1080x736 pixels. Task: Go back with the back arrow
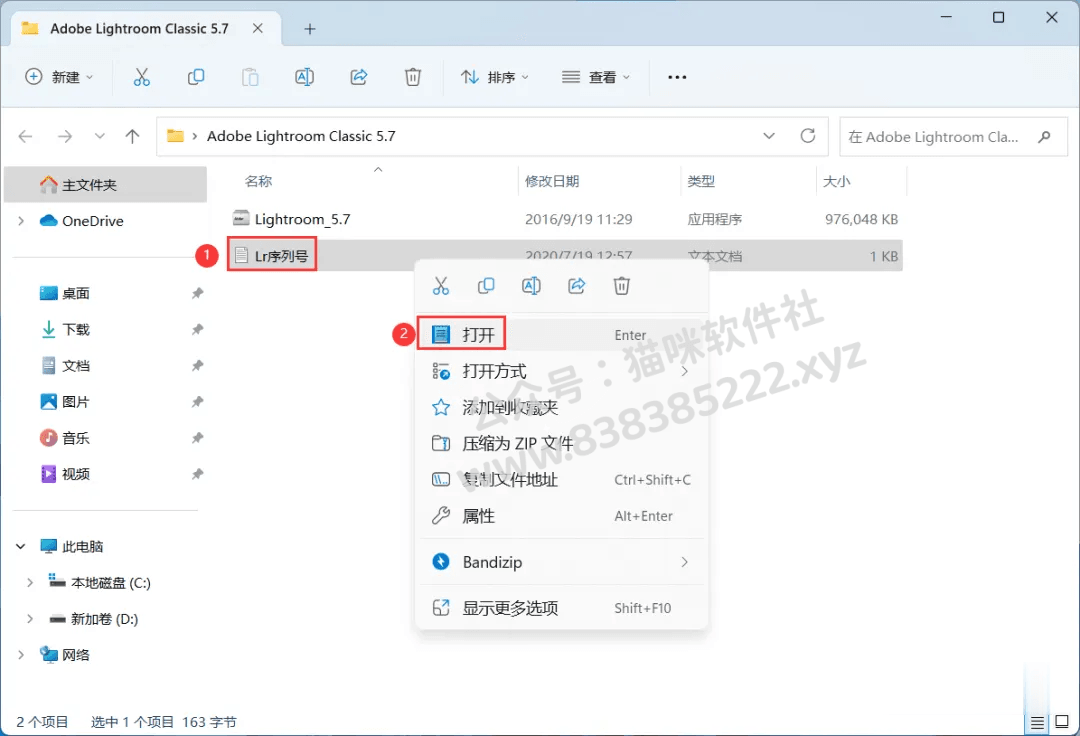pos(25,136)
